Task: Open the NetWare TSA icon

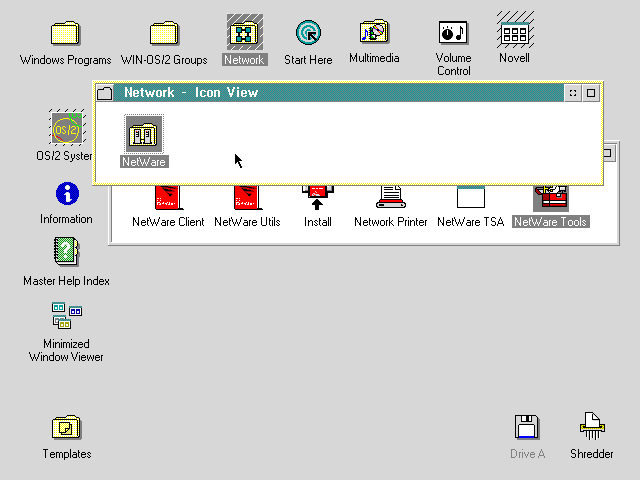Action: (x=471, y=198)
